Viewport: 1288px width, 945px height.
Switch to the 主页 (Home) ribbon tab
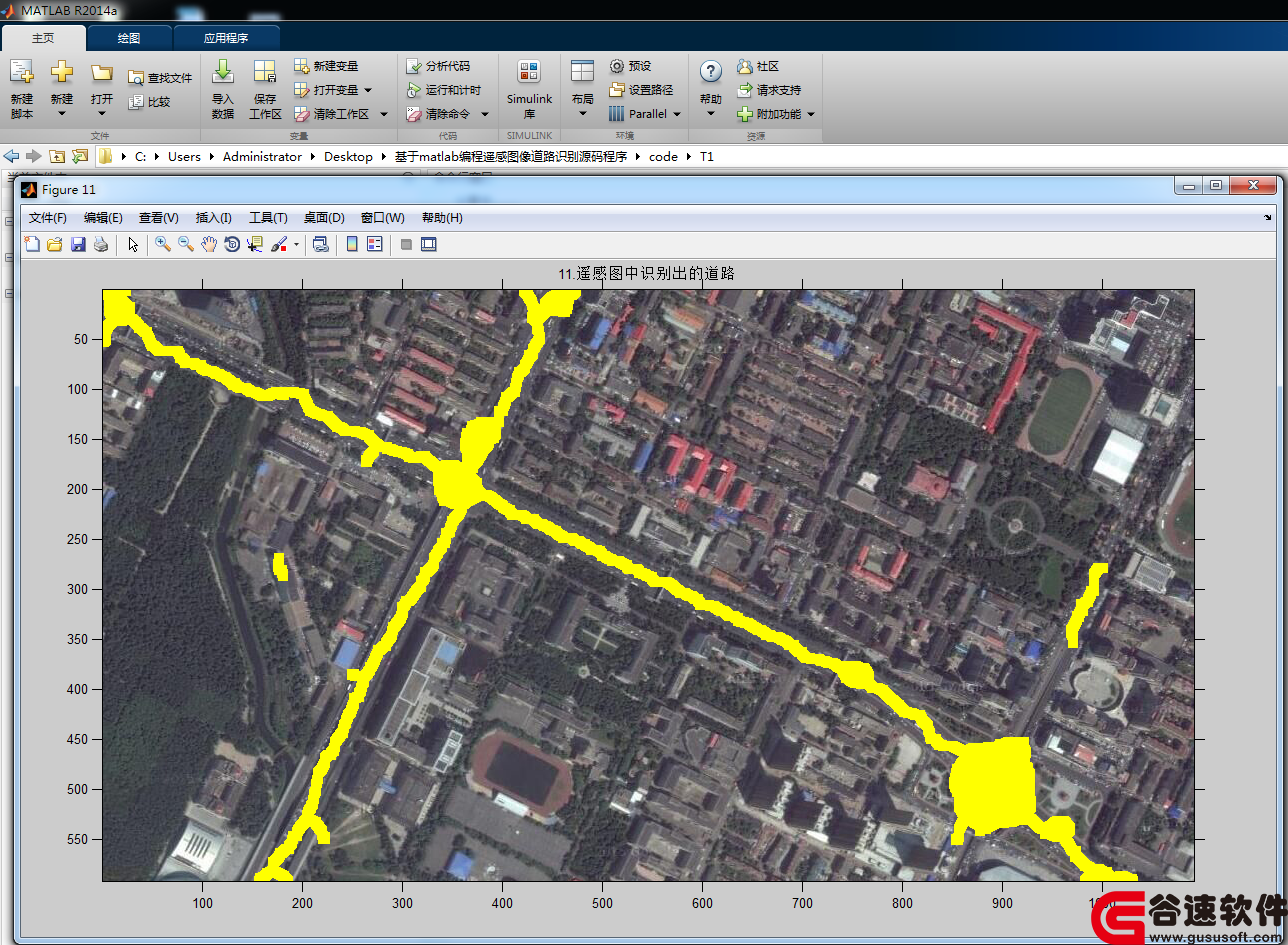pos(43,38)
